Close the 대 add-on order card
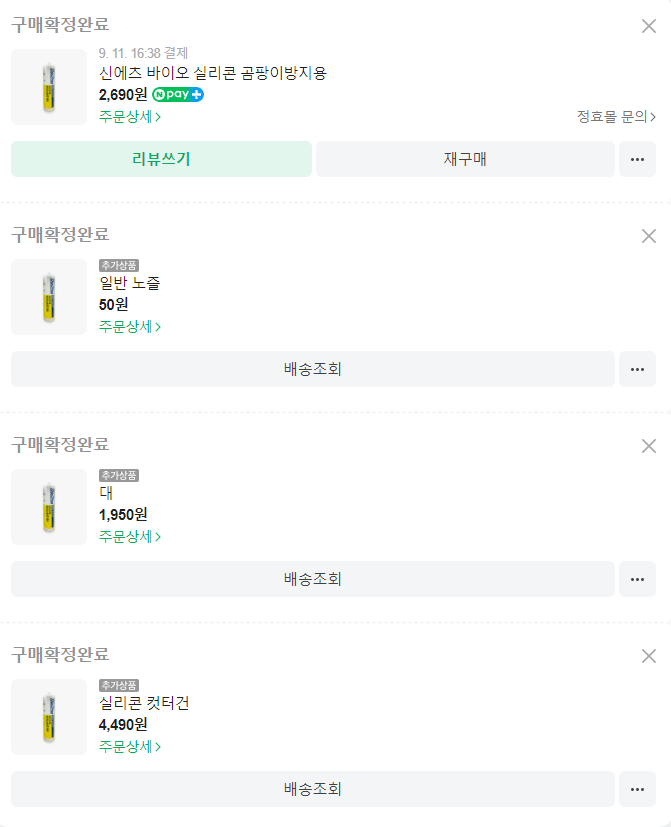This screenshot has height=827, width=671. point(649,446)
